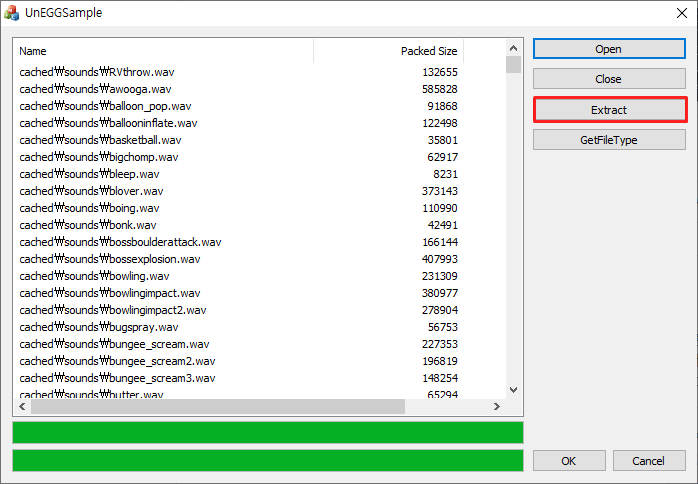
Task: Click the horizontal scrollbar left arrow
Action: 22,406
